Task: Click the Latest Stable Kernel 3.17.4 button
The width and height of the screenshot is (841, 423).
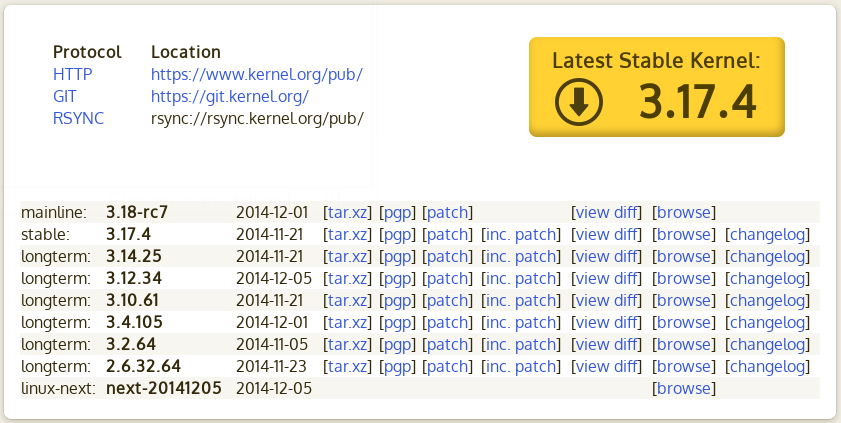Action: (656, 87)
